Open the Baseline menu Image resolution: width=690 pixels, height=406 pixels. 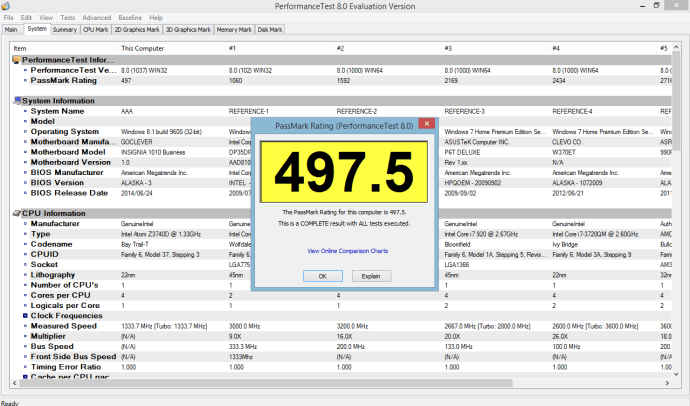point(130,18)
